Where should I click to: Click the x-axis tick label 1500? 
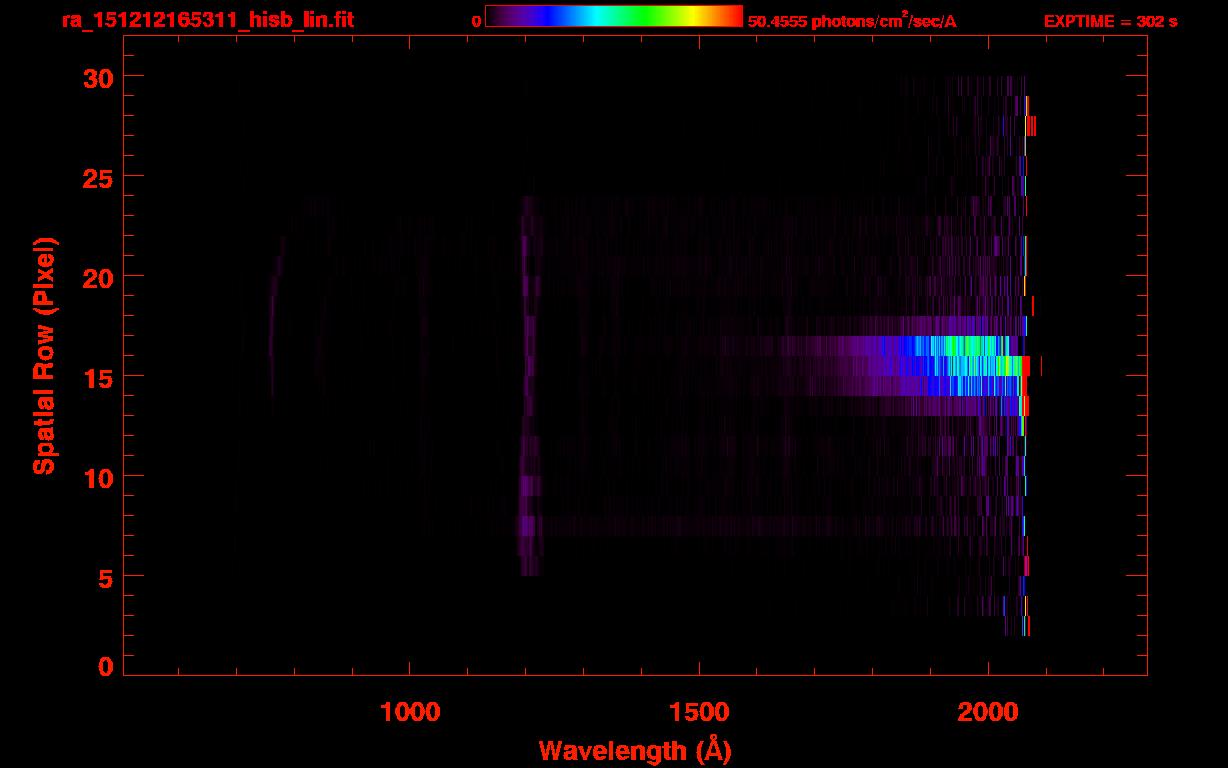pos(699,712)
